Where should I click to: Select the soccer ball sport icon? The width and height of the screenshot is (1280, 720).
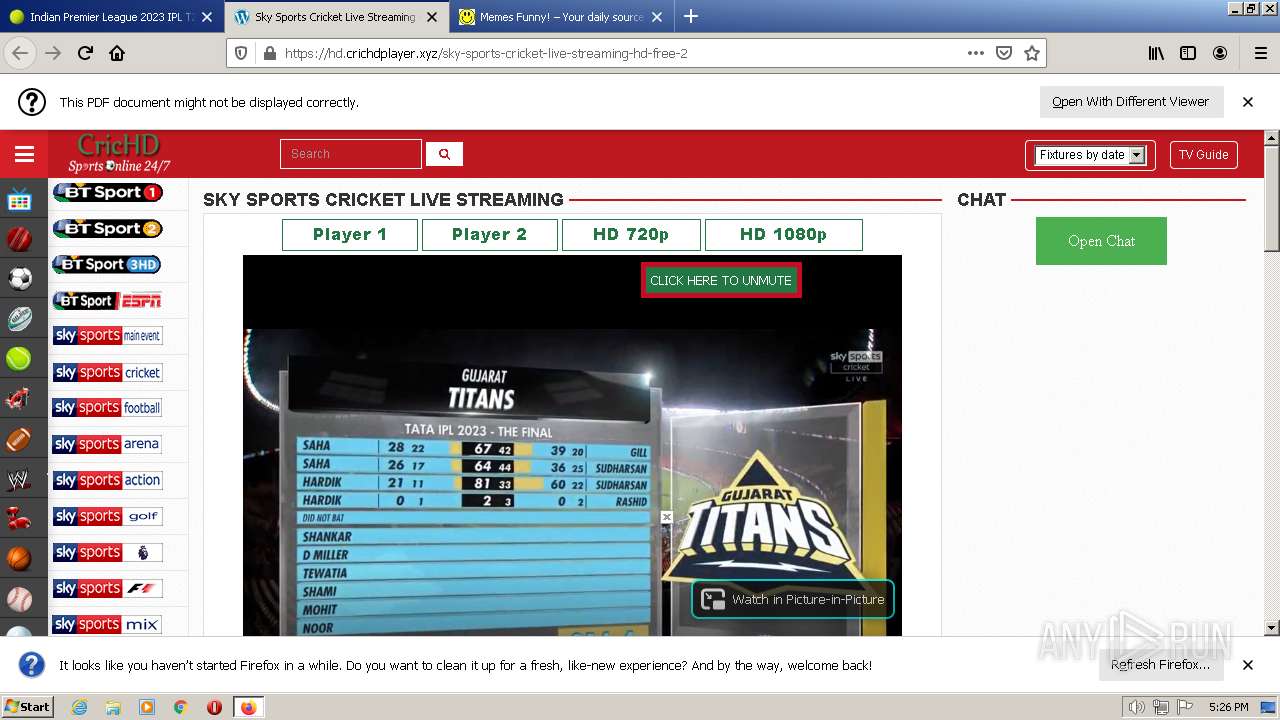point(19,279)
